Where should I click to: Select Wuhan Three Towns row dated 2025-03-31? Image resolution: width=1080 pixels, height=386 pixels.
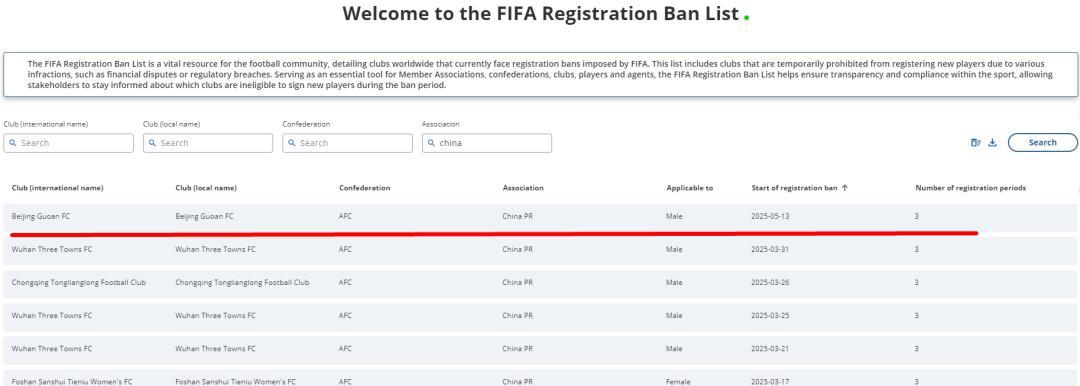point(540,250)
